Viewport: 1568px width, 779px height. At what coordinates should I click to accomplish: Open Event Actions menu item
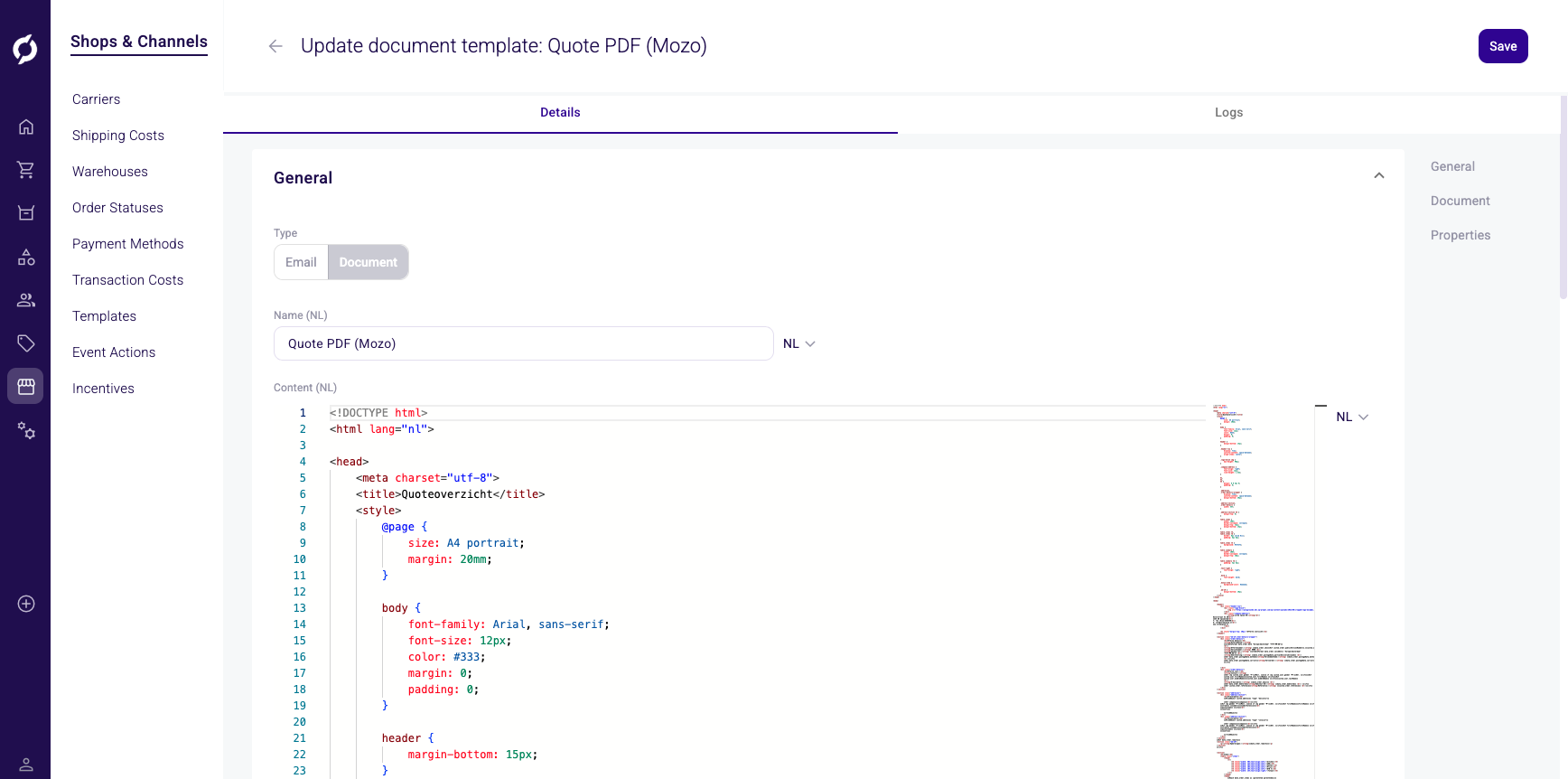click(x=114, y=352)
